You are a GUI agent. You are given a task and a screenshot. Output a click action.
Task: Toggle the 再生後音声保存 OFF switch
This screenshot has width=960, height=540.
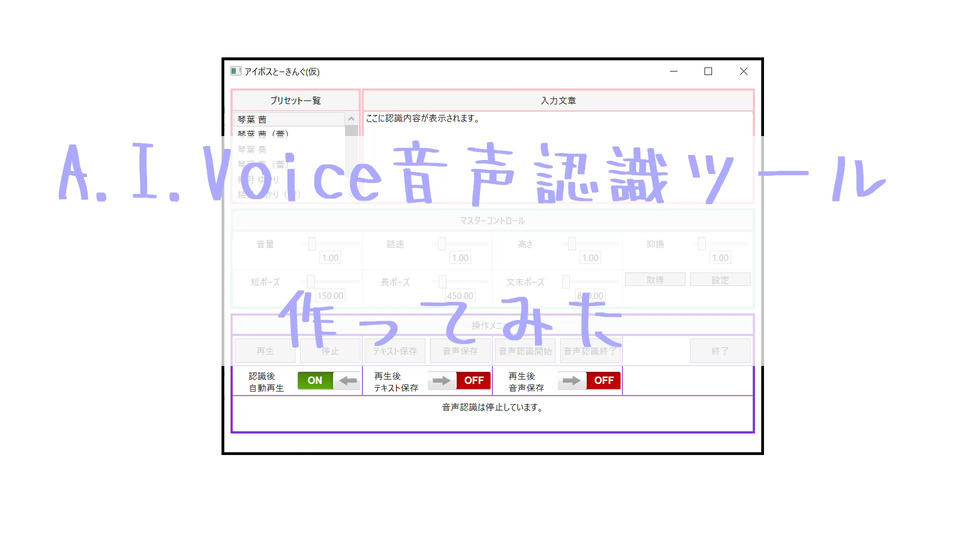click(x=589, y=380)
